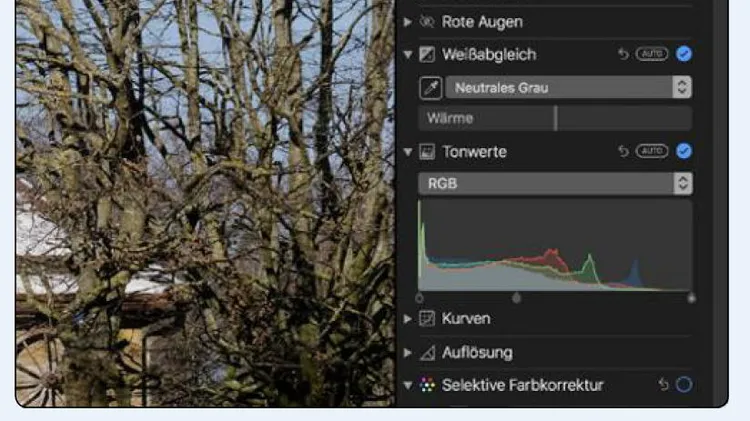
Task: Expand the Rote Augen section
Action: point(408,22)
